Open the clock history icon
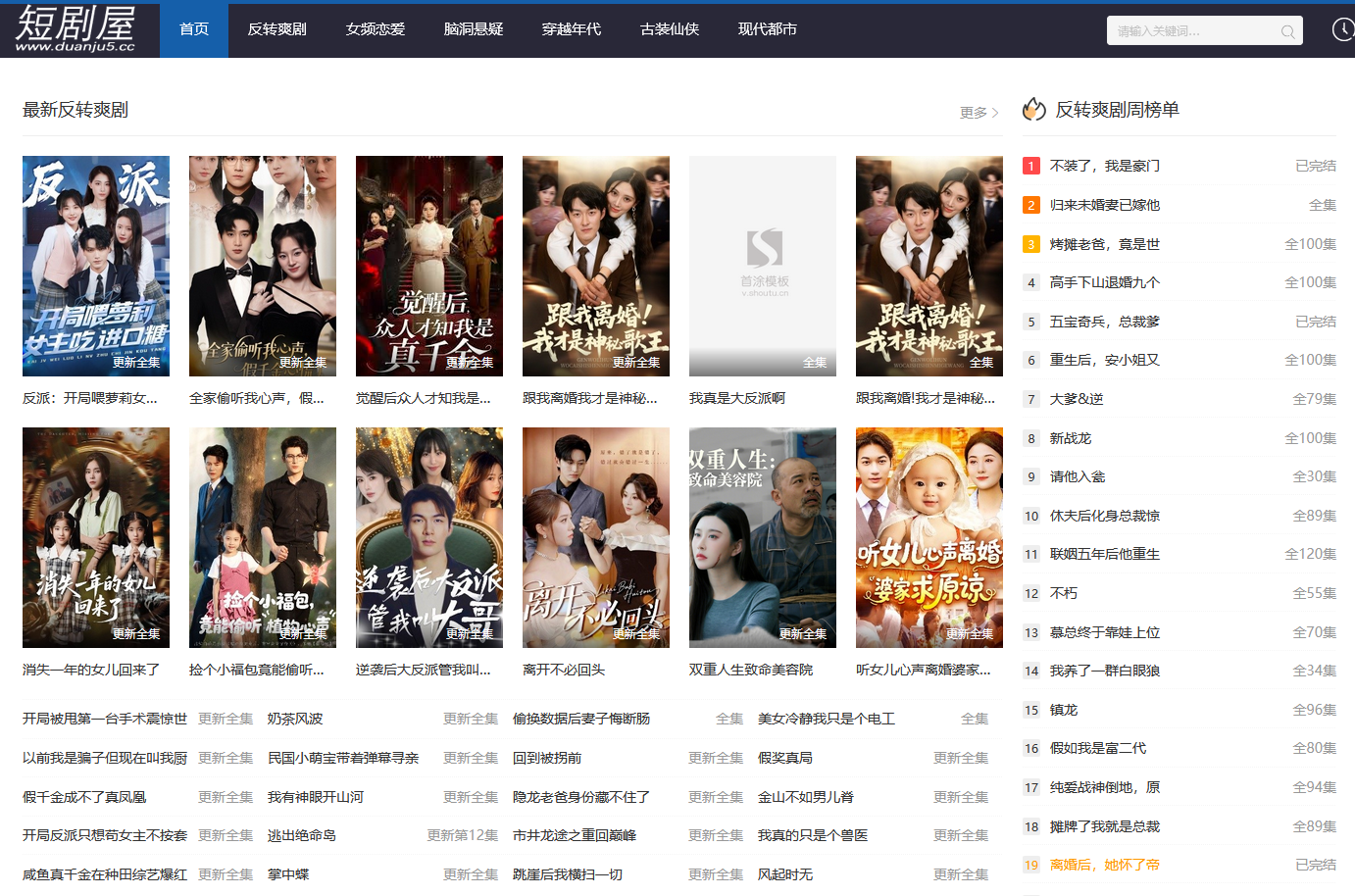The height and width of the screenshot is (896, 1355). [x=1342, y=30]
